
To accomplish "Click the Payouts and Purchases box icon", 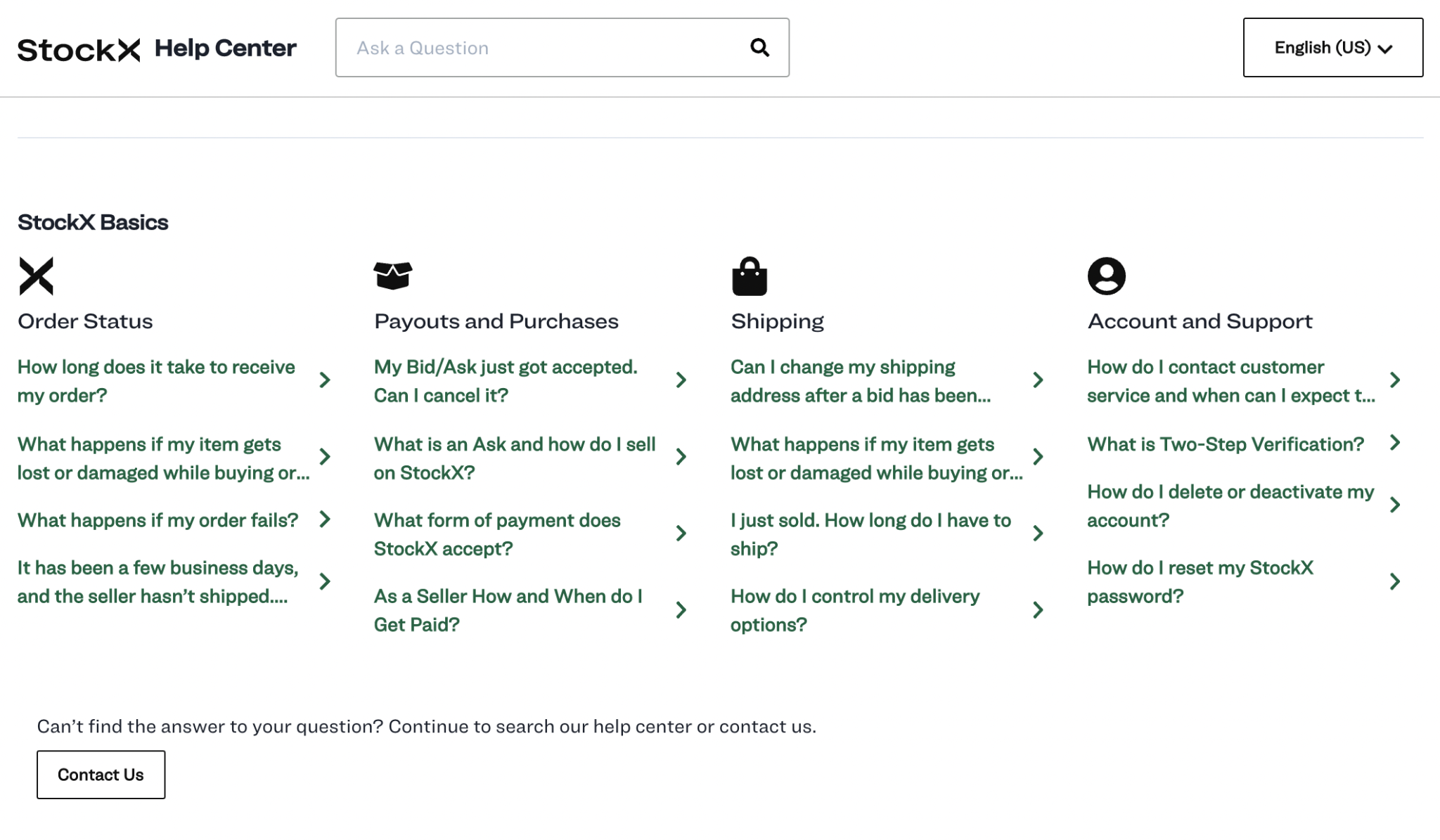I will pos(393,276).
